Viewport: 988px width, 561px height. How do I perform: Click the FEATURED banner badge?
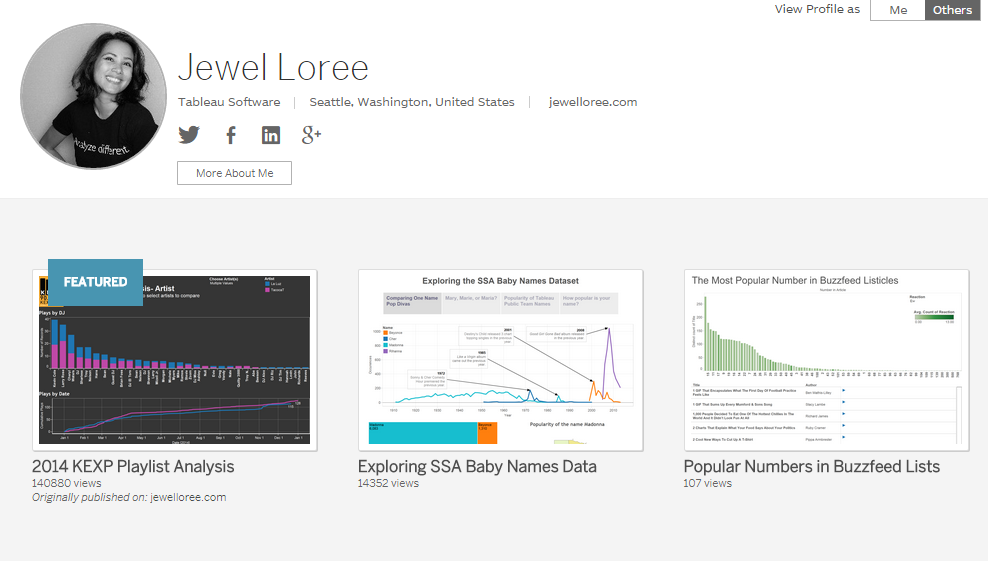(x=96, y=282)
